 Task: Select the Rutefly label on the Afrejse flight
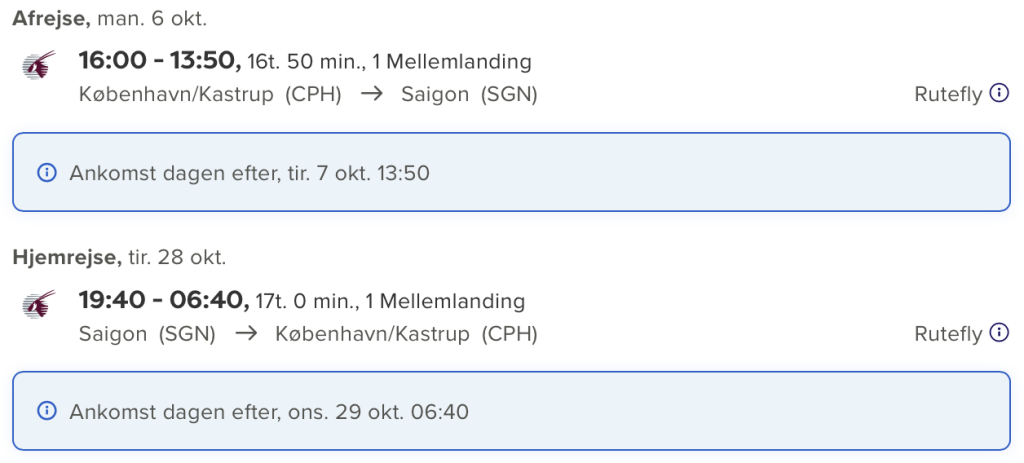click(948, 95)
